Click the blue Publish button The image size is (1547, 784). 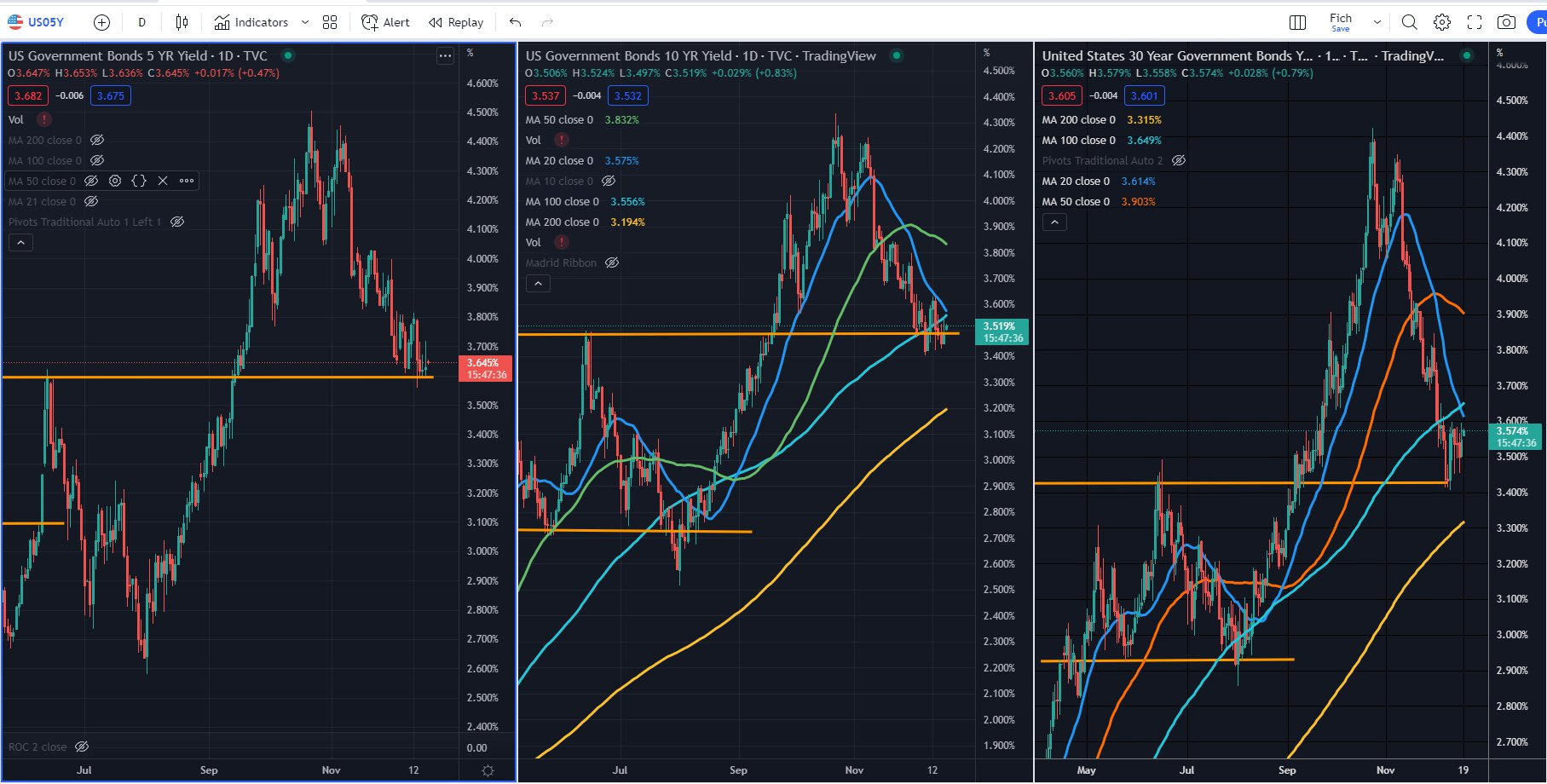1538,22
